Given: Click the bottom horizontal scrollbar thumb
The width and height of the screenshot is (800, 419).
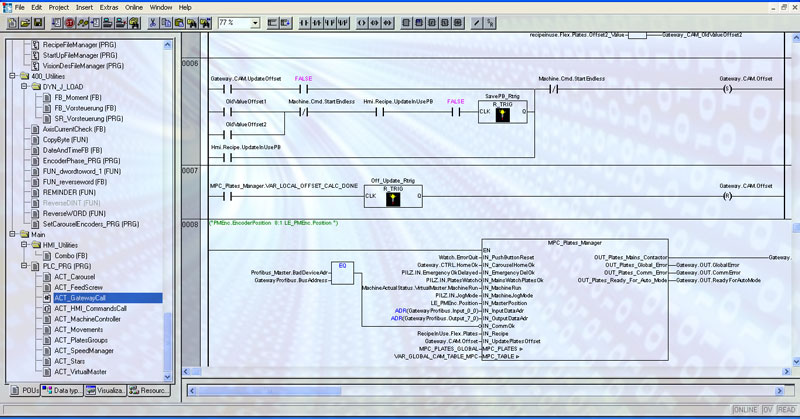Looking at the screenshot, I should coord(269,391).
